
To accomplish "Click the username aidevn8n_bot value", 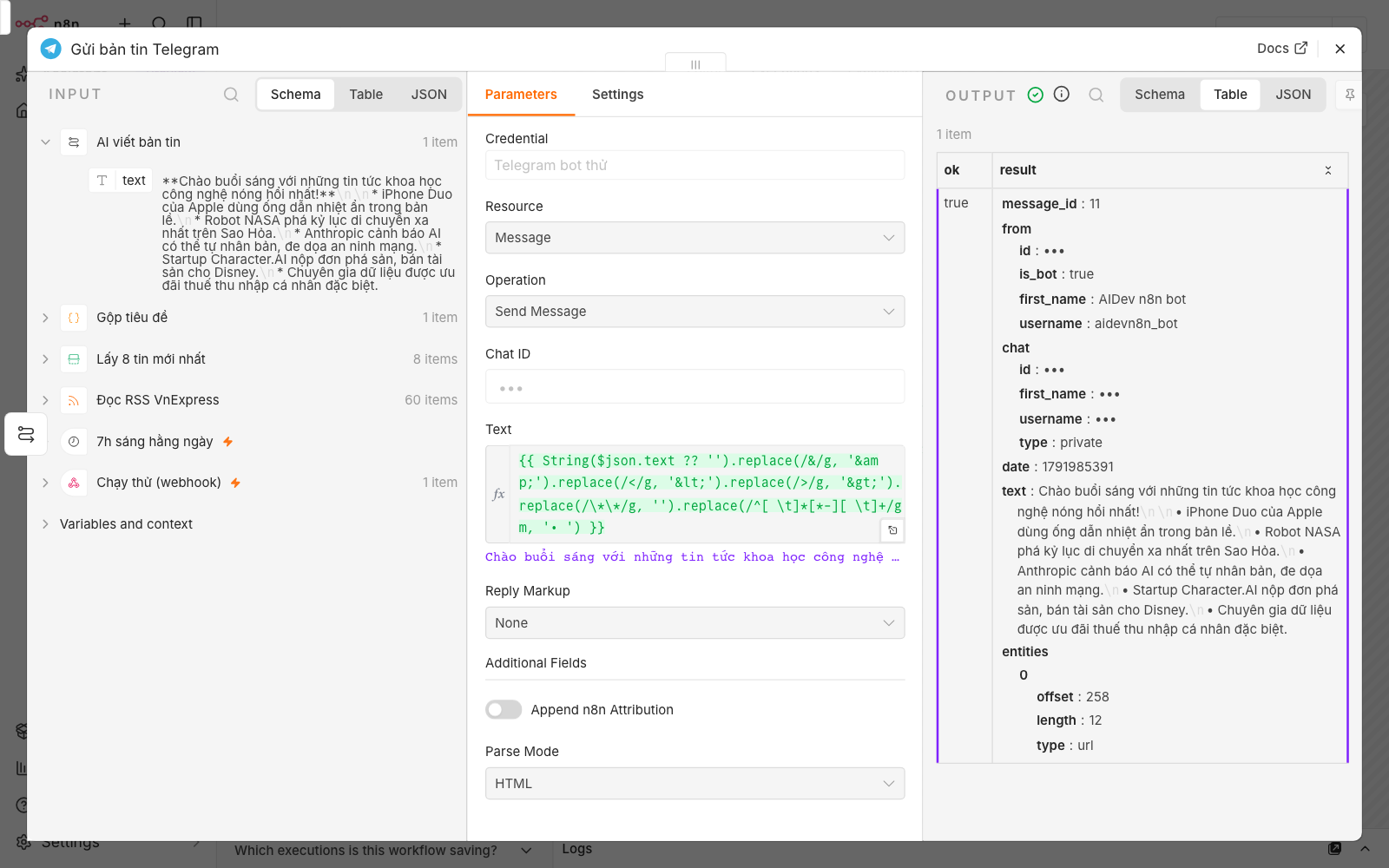I will [x=1136, y=324].
